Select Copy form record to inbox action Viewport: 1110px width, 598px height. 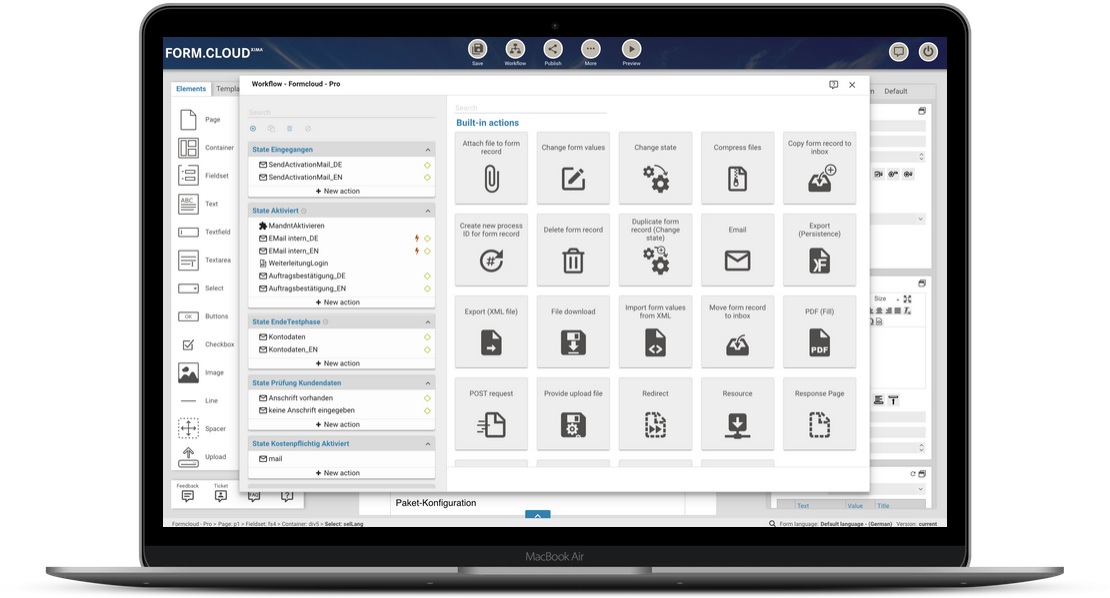[820, 168]
